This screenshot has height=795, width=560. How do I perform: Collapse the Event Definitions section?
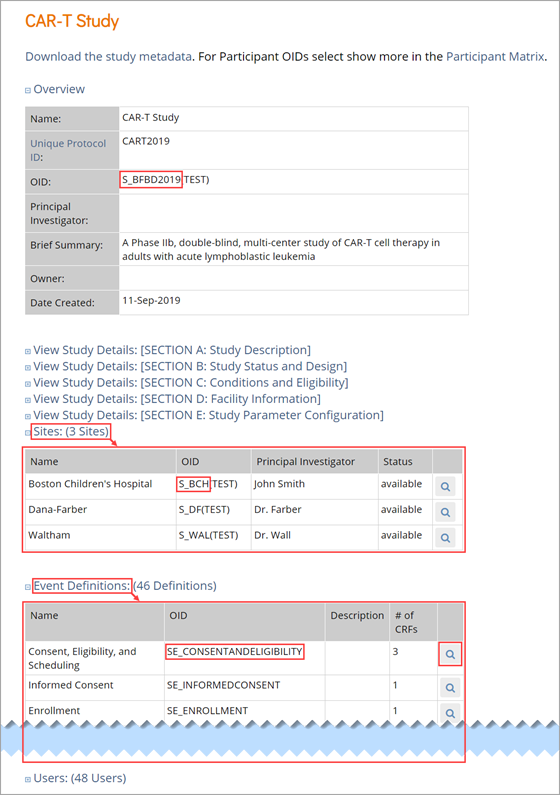click(121, 586)
